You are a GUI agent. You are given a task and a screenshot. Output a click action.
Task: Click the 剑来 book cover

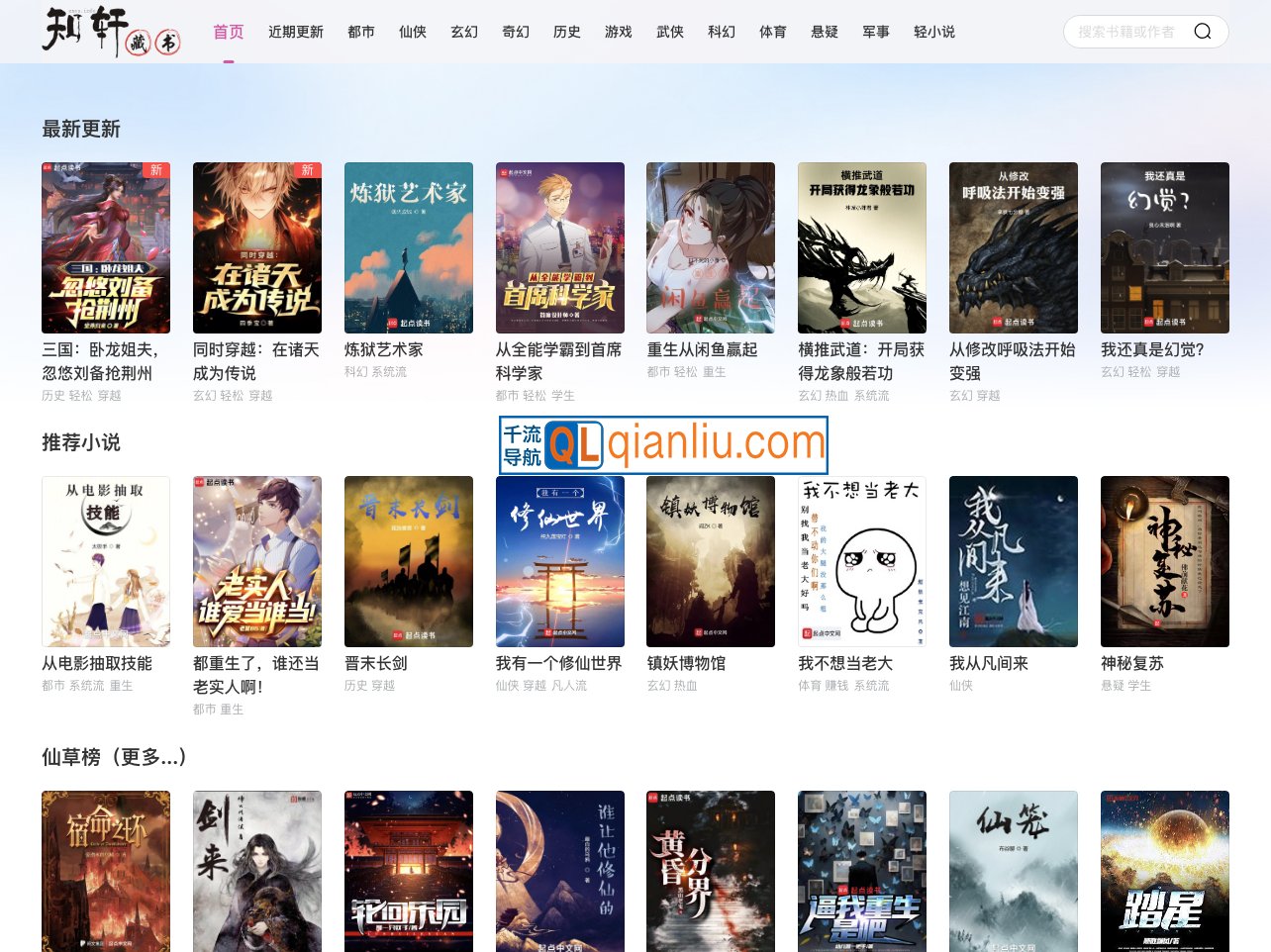pyautogui.click(x=256, y=871)
